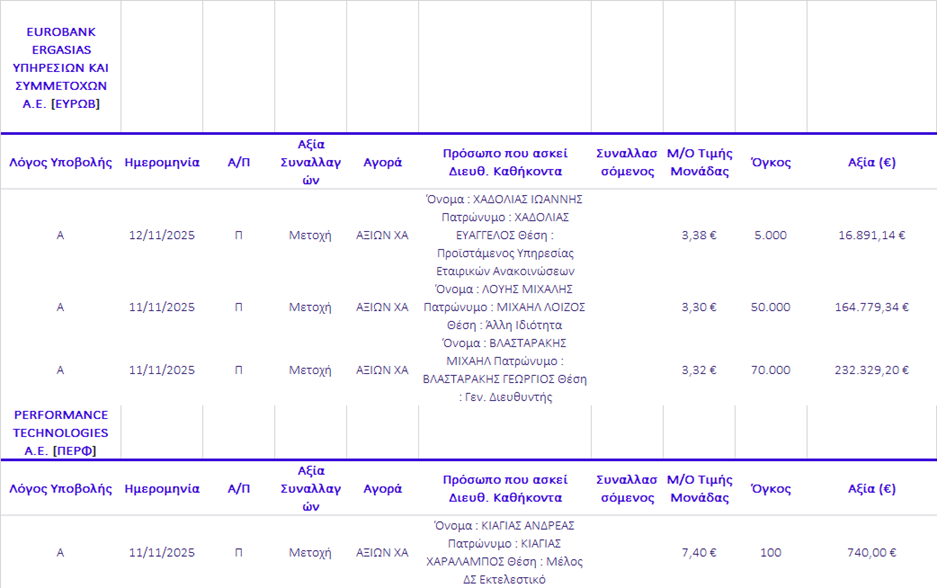Click the Eurobank table's Αγορά header
Viewport: 937px width, 588px height.
(x=382, y=163)
